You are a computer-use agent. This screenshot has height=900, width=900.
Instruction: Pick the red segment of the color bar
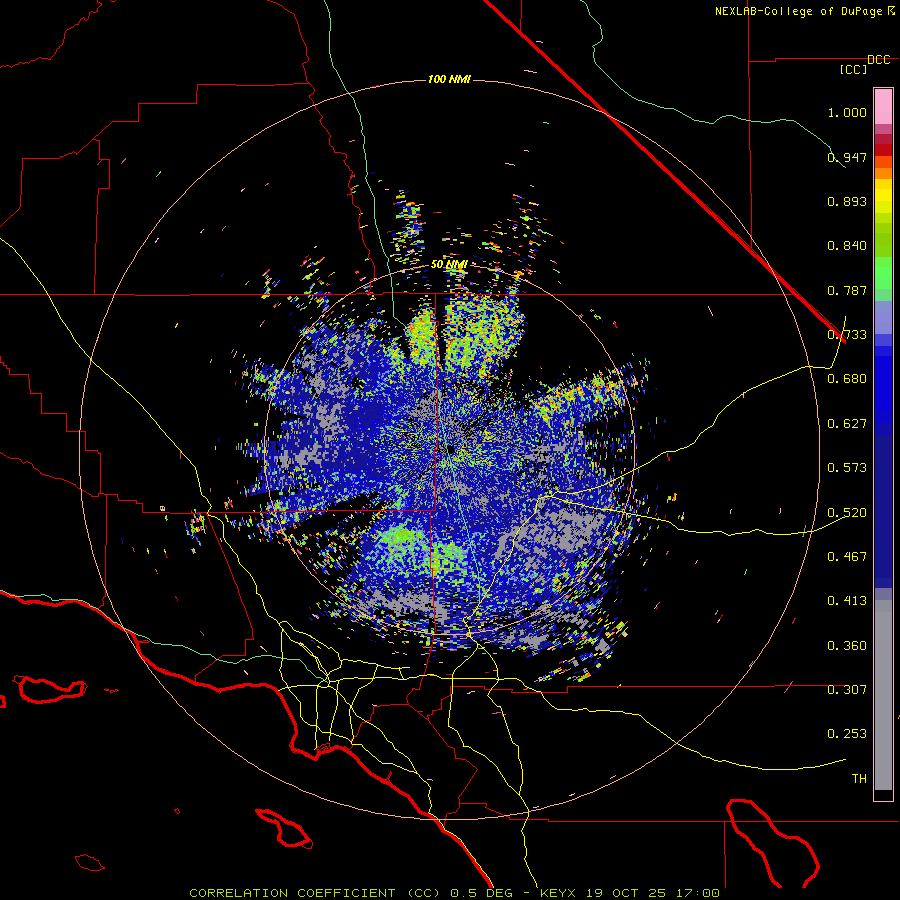[x=883, y=150]
